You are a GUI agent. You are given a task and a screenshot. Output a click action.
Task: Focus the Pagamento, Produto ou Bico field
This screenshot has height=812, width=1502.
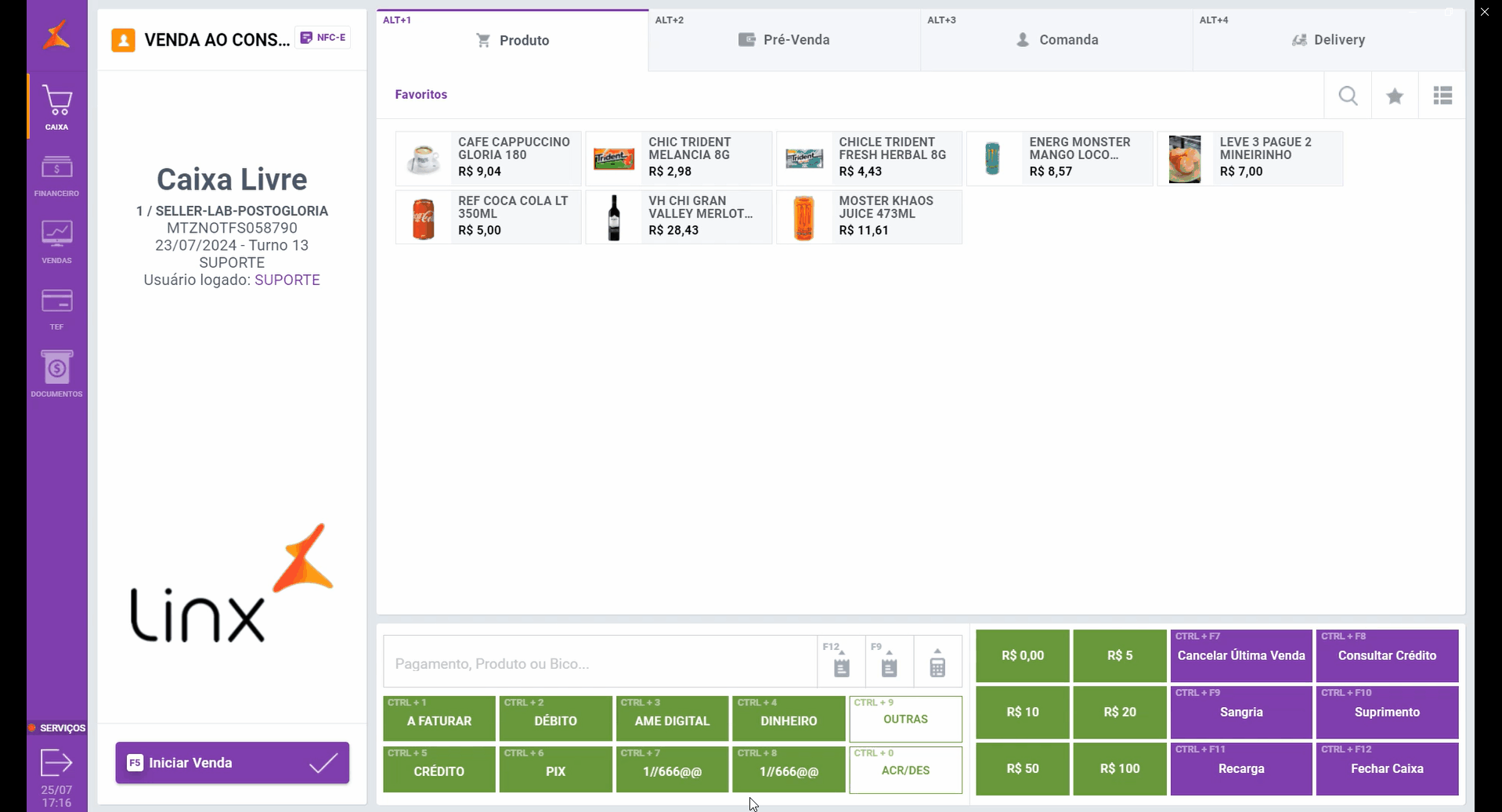pyautogui.click(x=599, y=663)
